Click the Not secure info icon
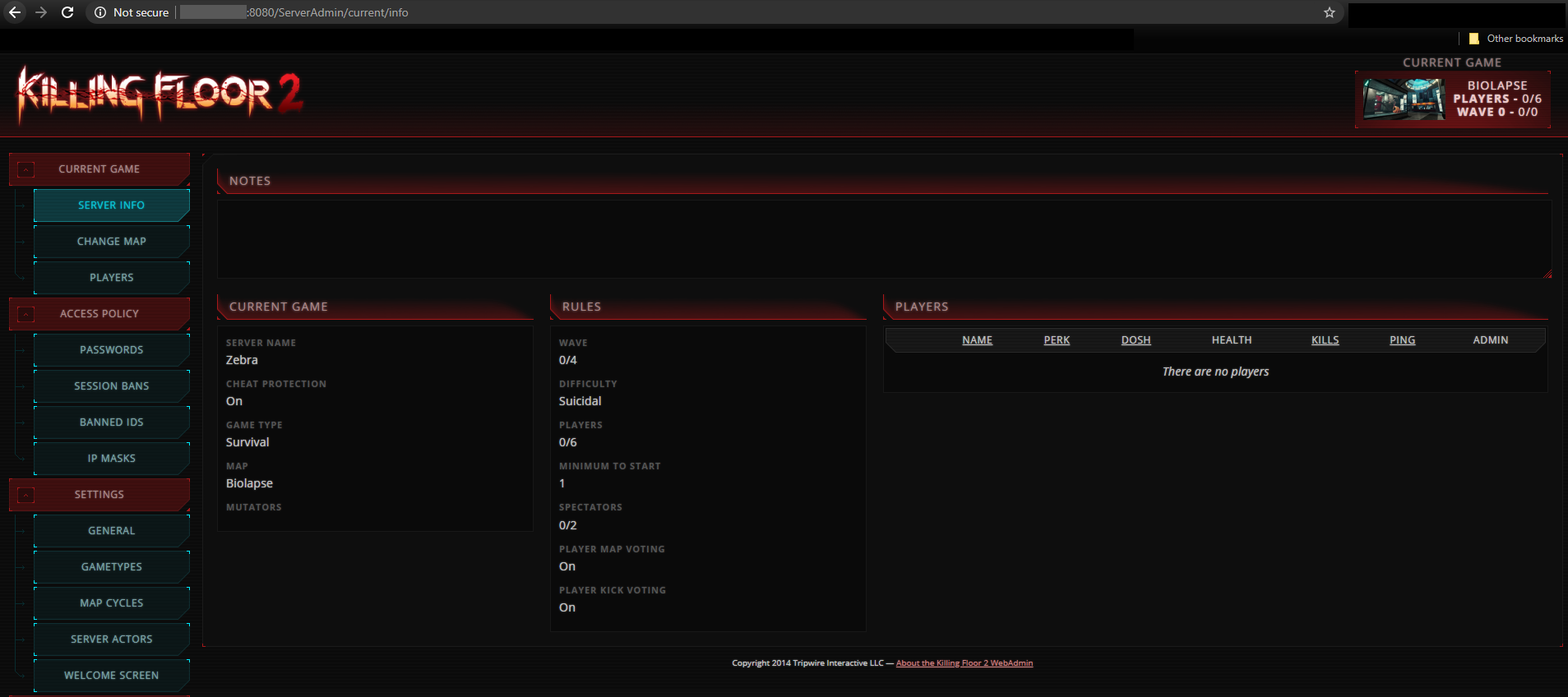 tap(100, 12)
